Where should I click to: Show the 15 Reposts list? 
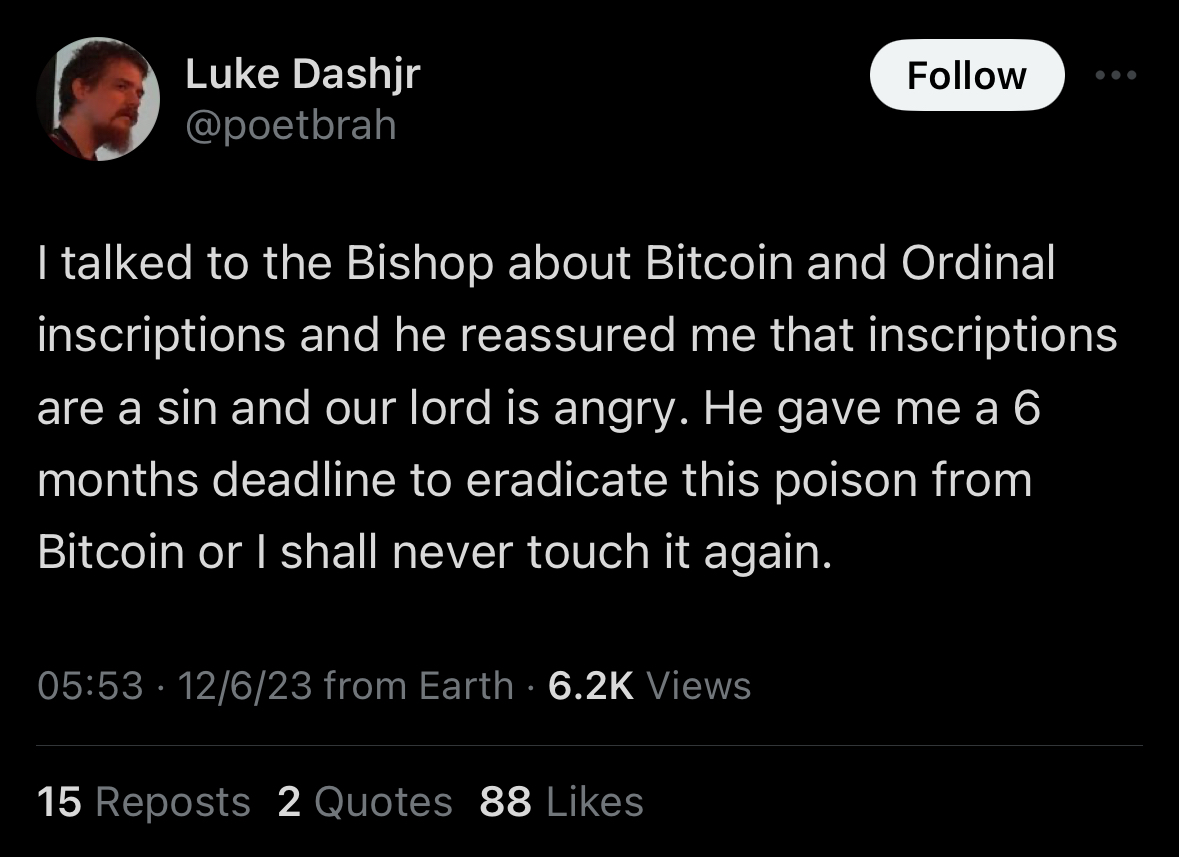click(144, 802)
